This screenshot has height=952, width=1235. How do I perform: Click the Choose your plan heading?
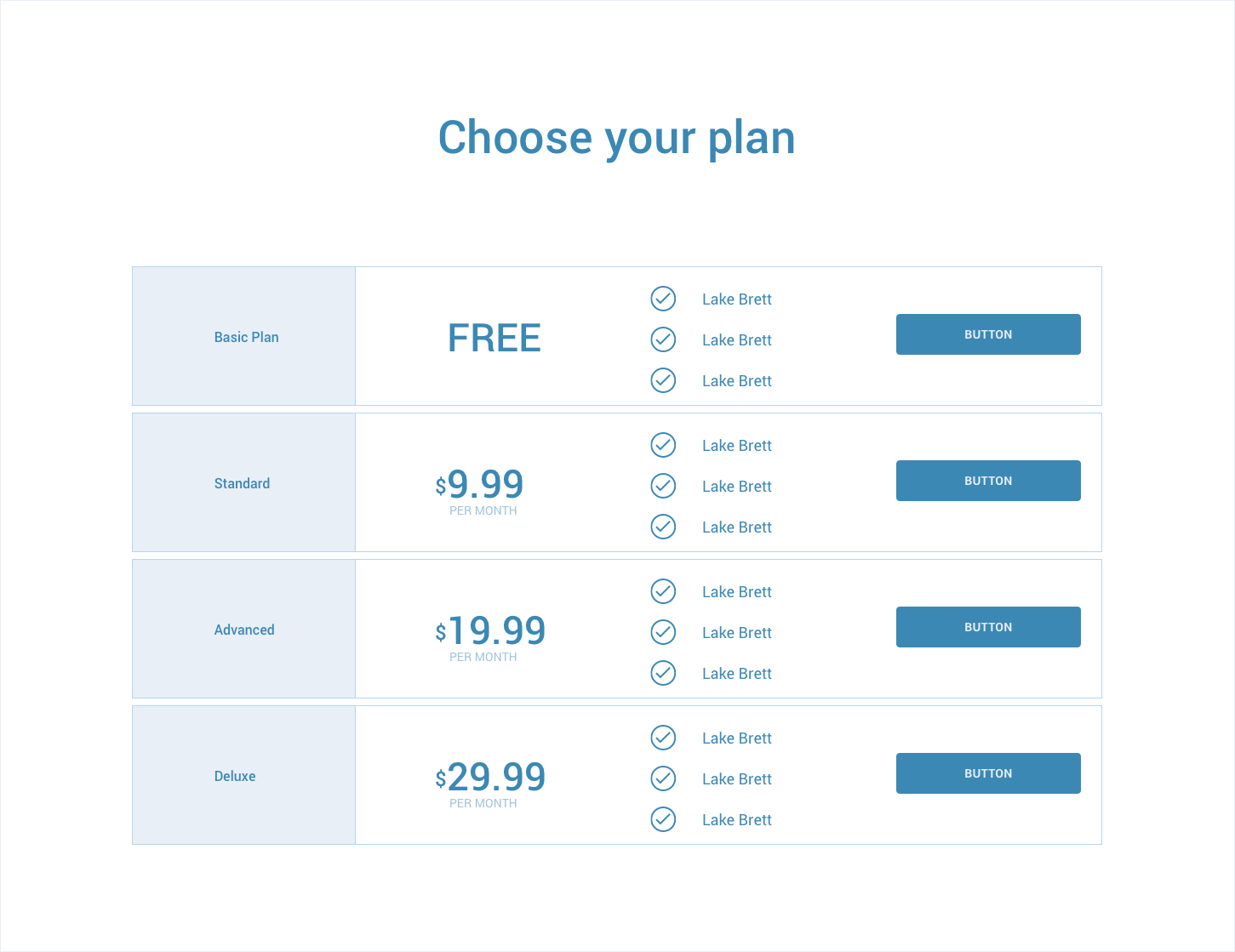617,138
